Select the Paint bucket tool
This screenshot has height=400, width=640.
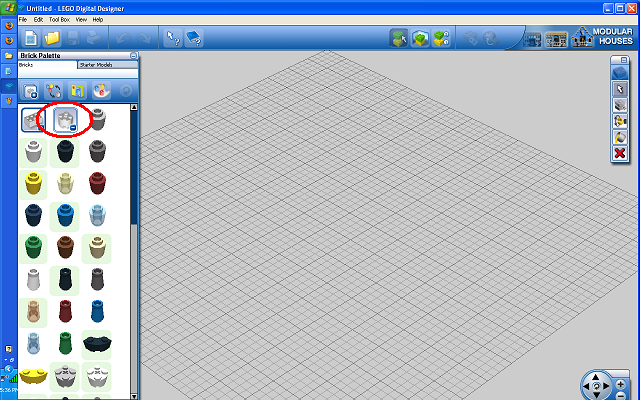(x=620, y=137)
